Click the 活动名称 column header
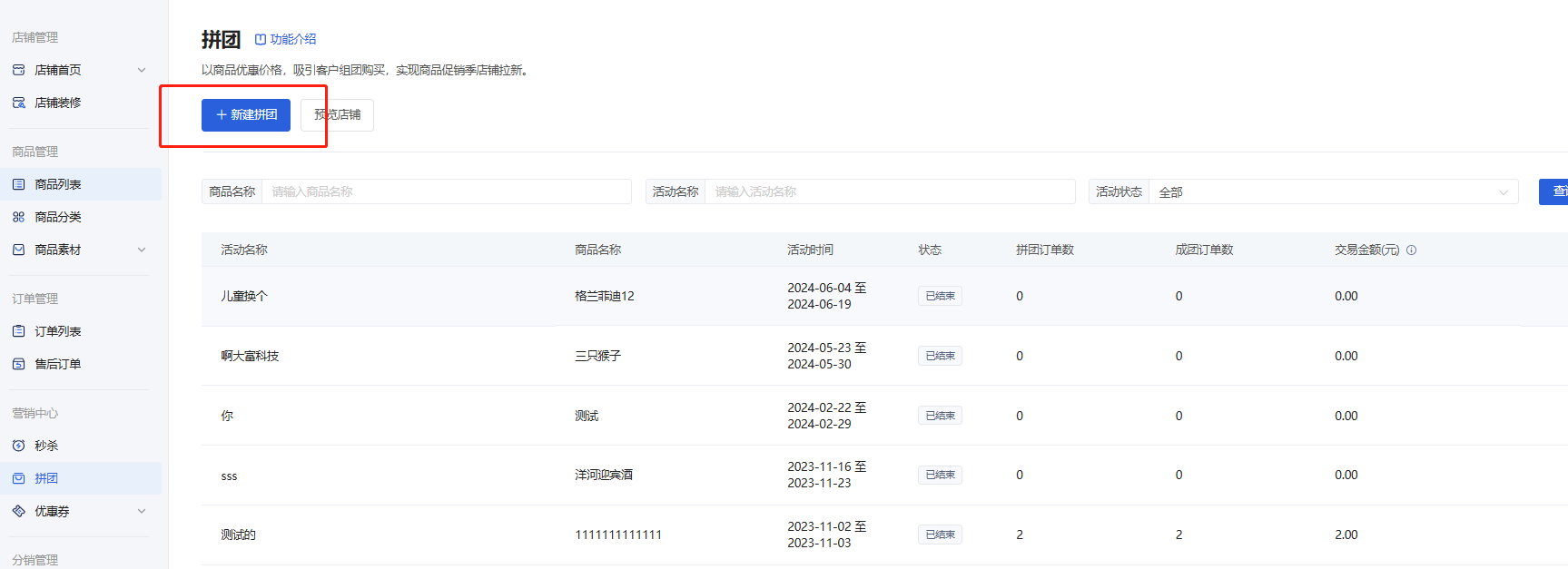1568x569 pixels. coord(244,250)
